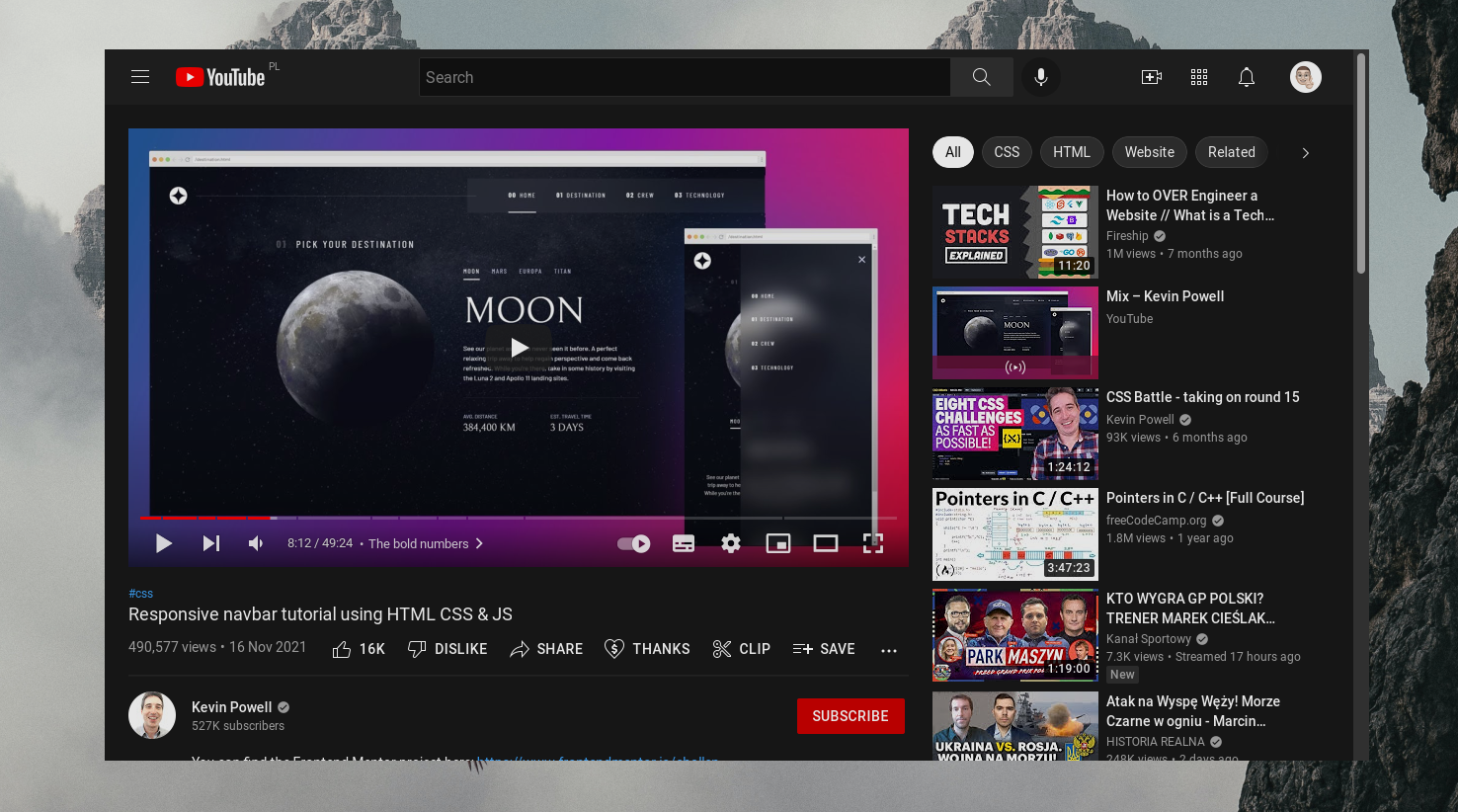1458x812 pixels.
Task: Enter fullscreen video mode
Action: pyautogui.click(x=873, y=543)
